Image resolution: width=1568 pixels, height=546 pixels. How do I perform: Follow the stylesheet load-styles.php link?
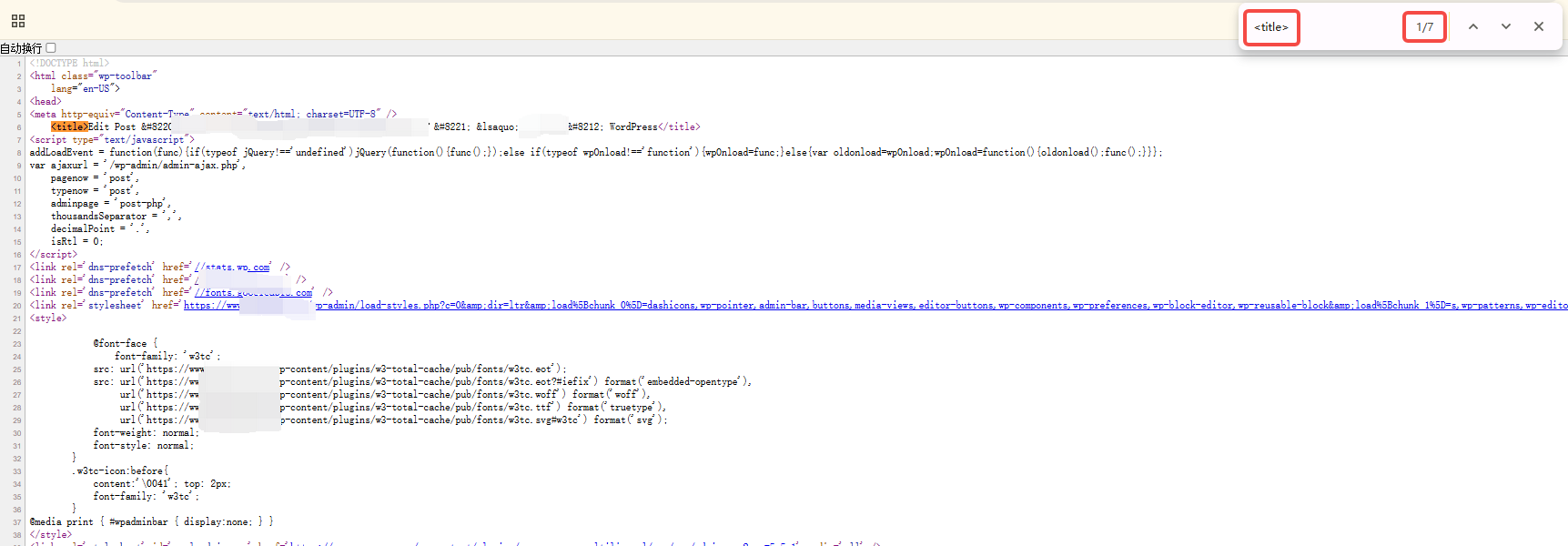(x=728, y=306)
